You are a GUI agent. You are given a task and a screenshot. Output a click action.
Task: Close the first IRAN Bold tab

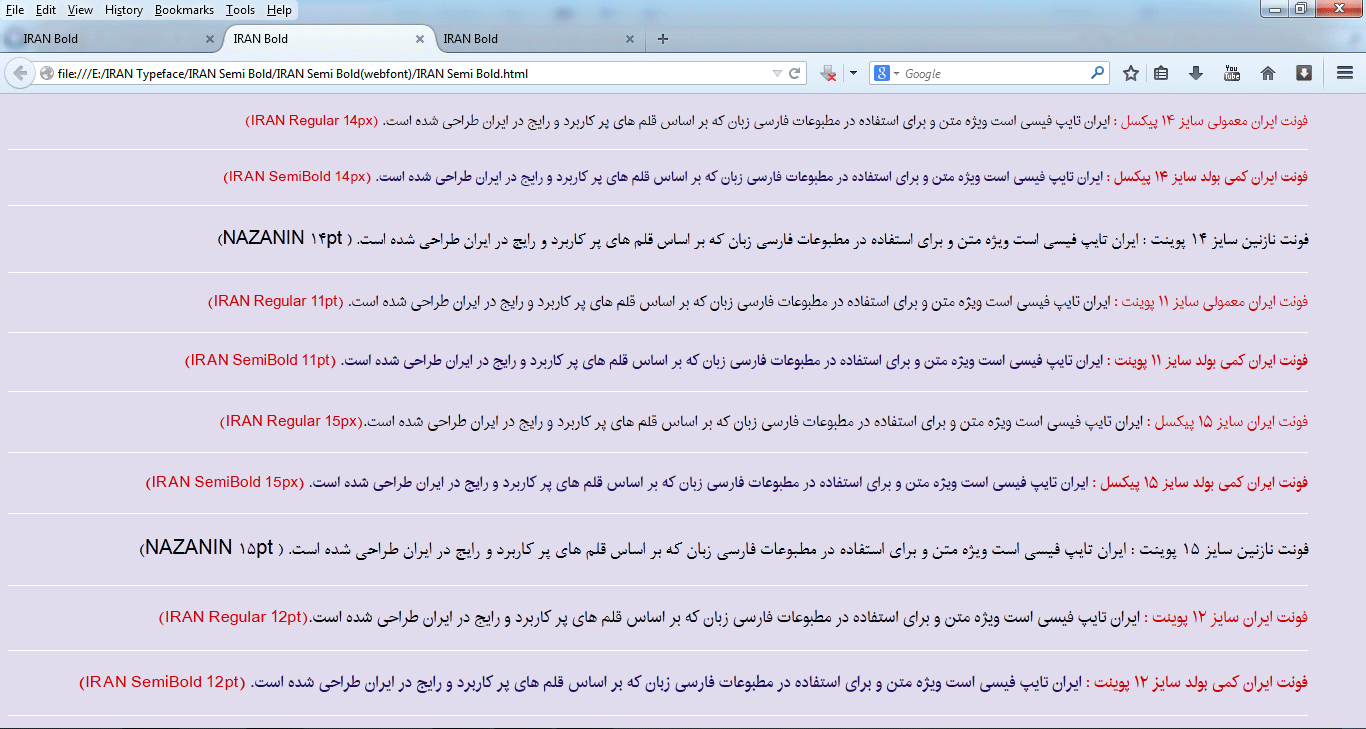(209, 39)
